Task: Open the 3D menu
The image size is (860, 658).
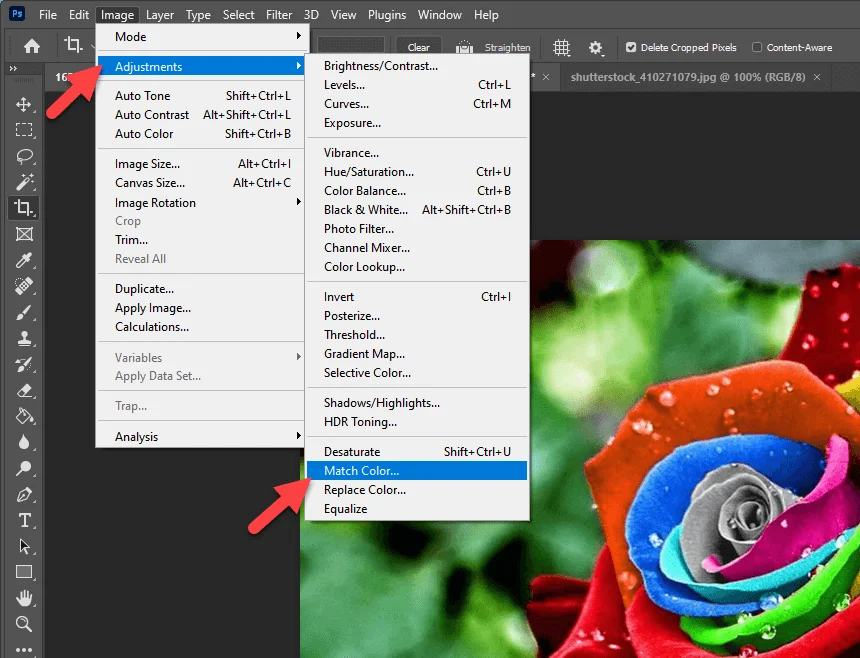Action: [x=311, y=15]
